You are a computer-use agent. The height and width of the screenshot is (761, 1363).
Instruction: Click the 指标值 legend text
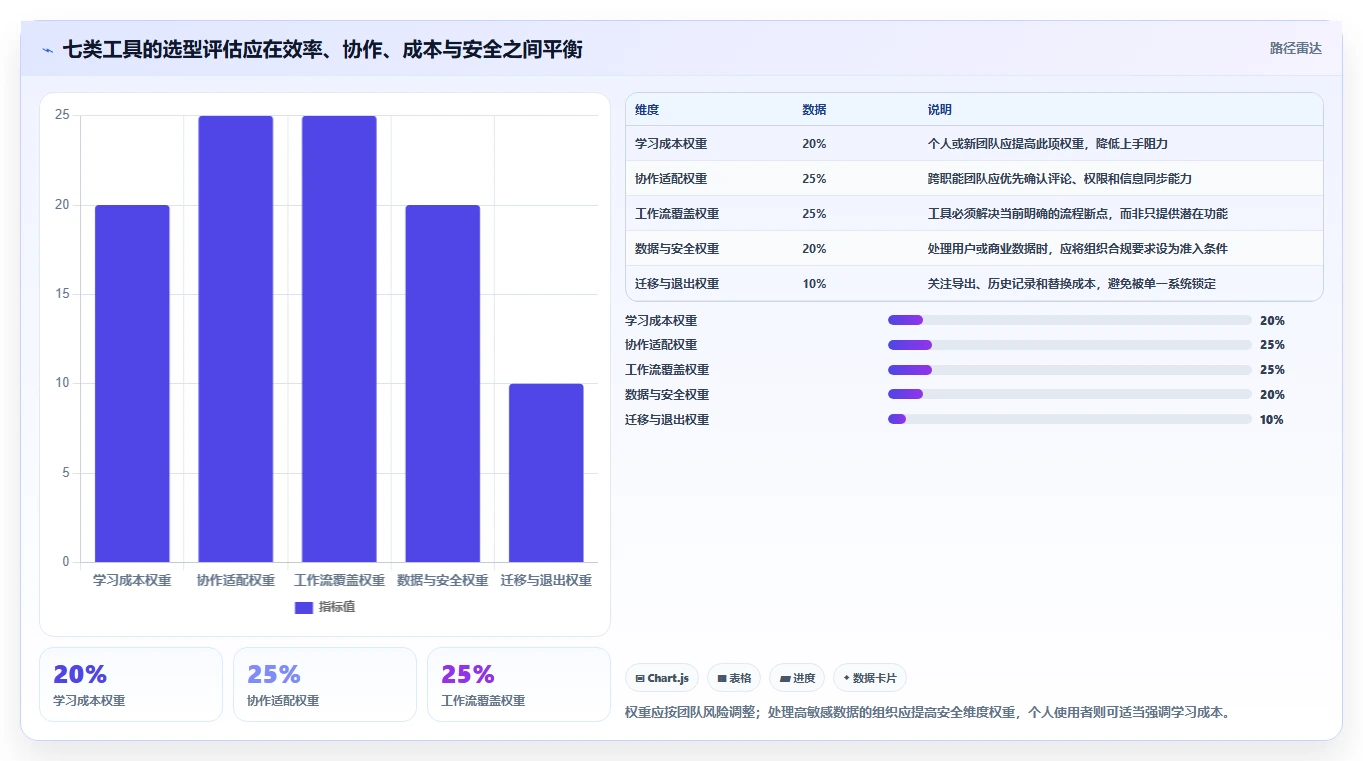click(x=337, y=608)
